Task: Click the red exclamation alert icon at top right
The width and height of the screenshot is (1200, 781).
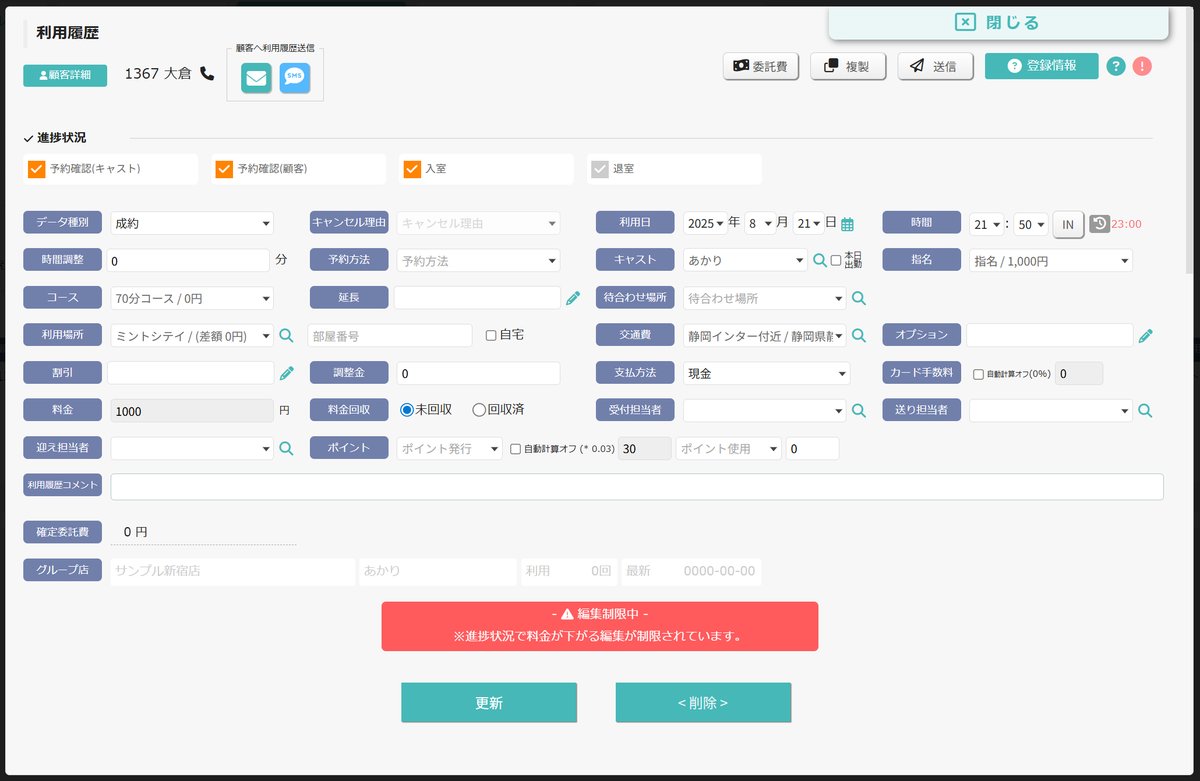Action: click(1143, 66)
